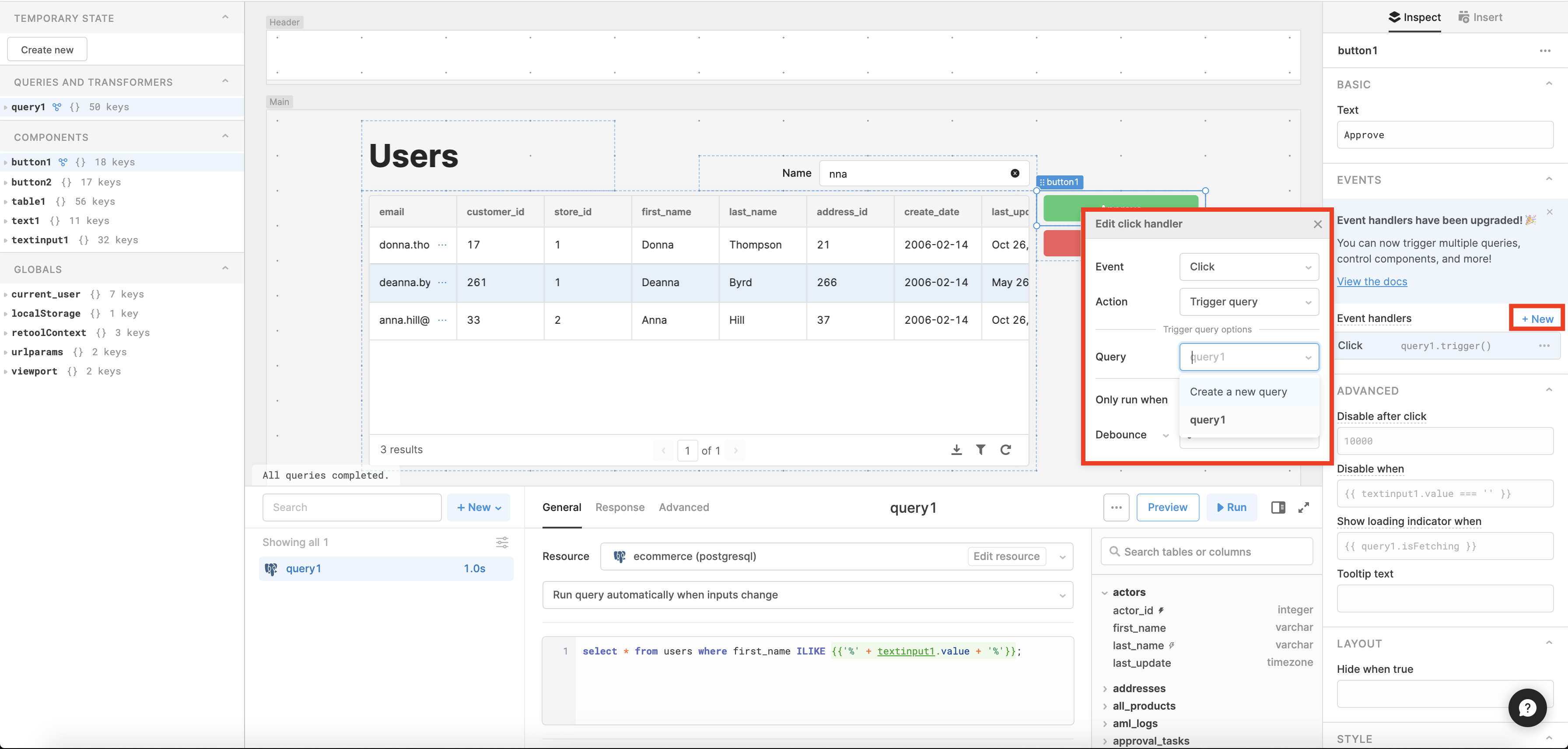Expand anna.hill@ email cell ellipsis
This screenshot has width=1568, height=749.
[x=442, y=320]
